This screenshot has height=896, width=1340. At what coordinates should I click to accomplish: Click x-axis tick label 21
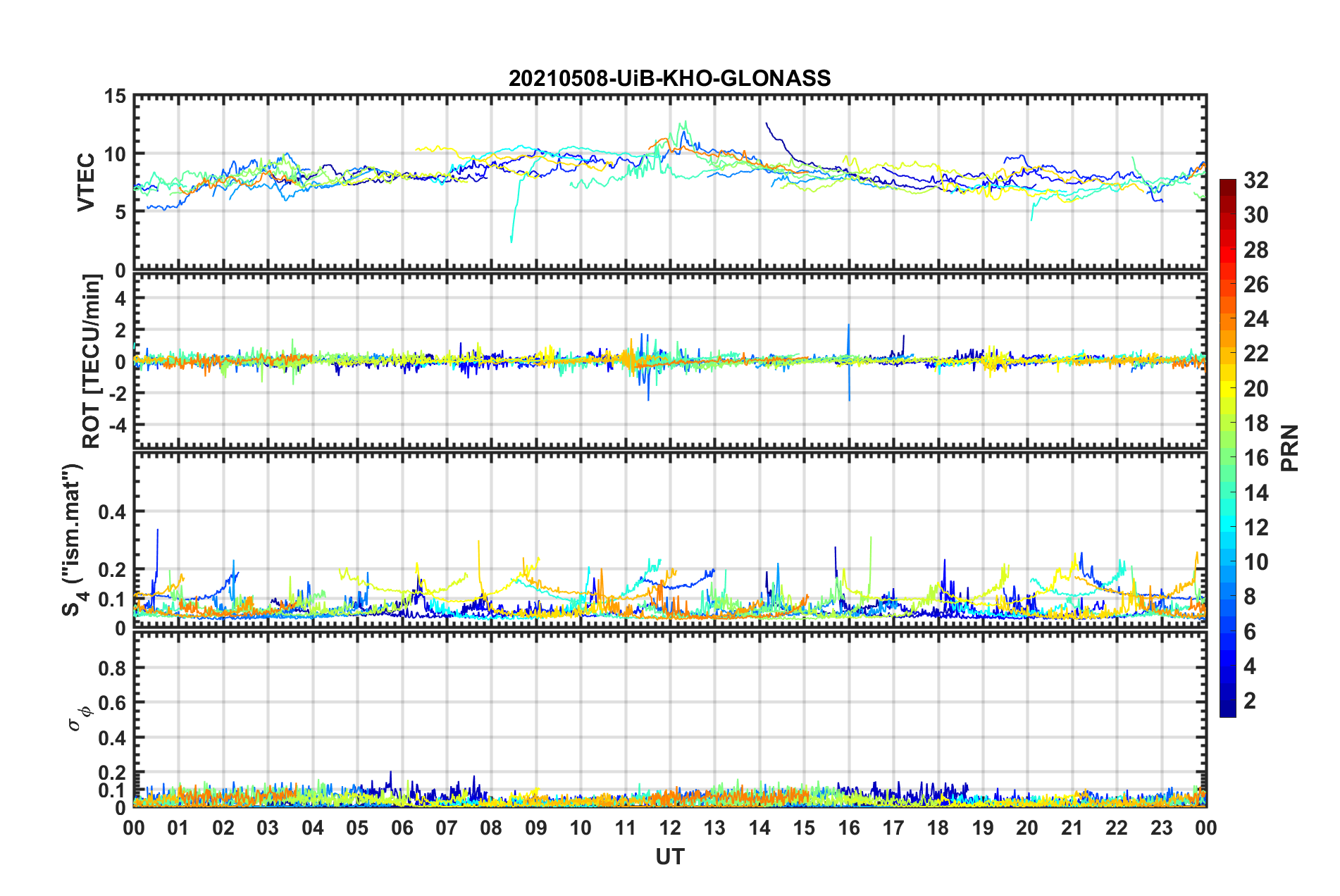click(x=1072, y=828)
